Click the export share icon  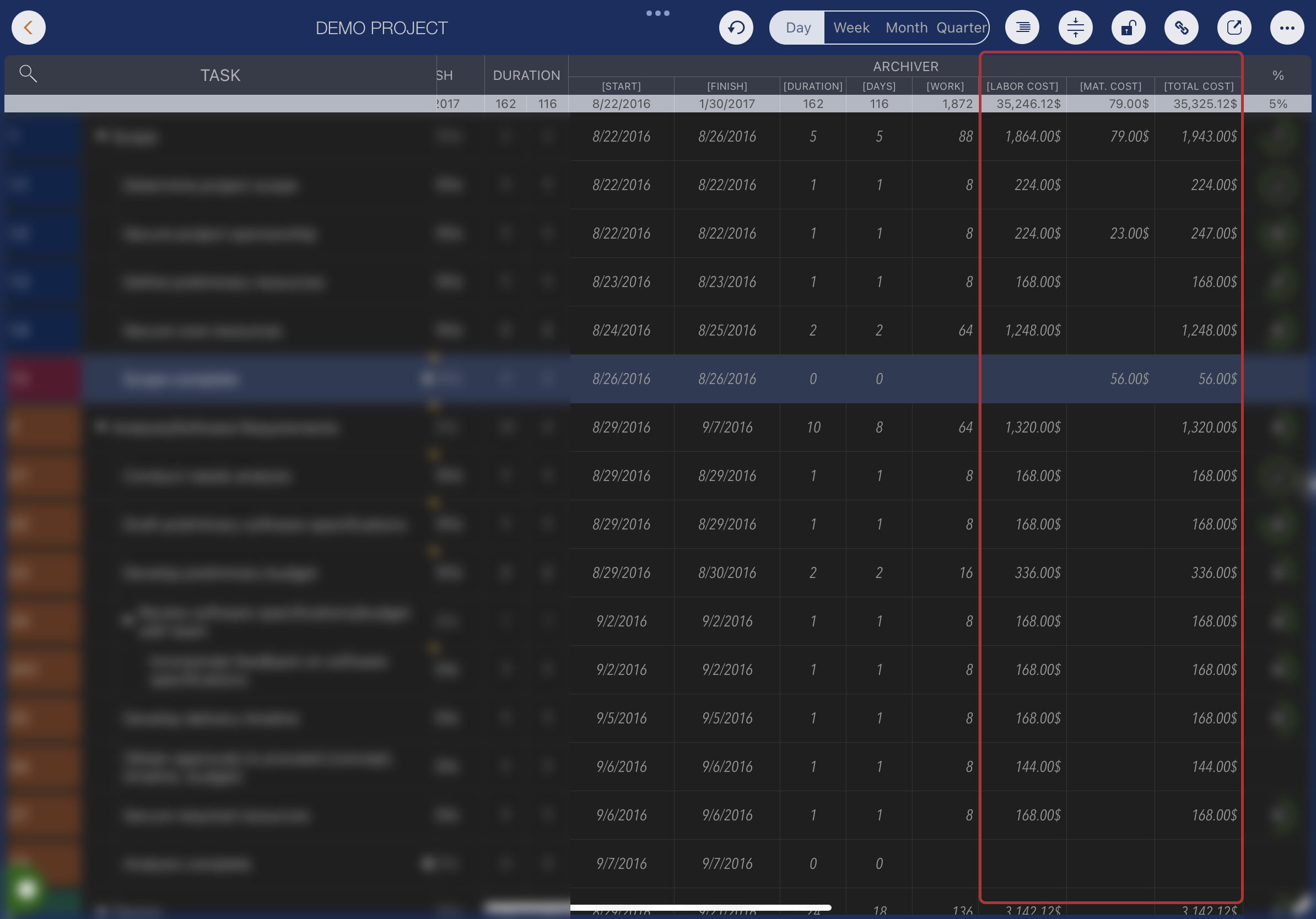click(x=1234, y=28)
